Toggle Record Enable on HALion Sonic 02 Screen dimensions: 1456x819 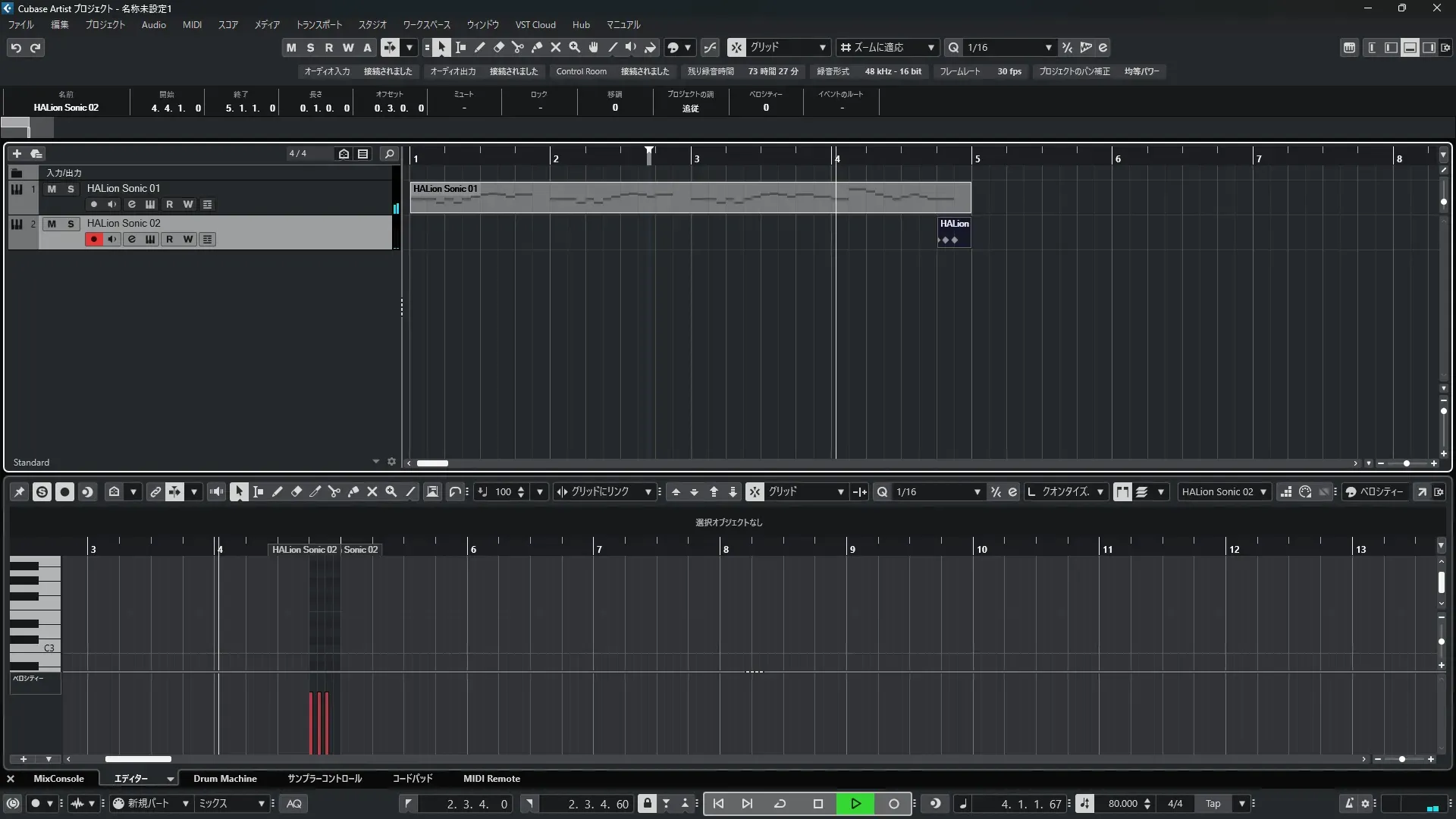click(x=93, y=240)
